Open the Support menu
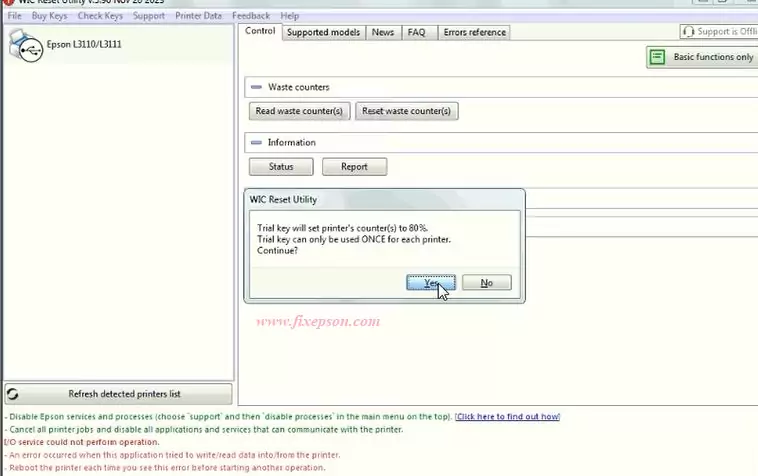 148,16
